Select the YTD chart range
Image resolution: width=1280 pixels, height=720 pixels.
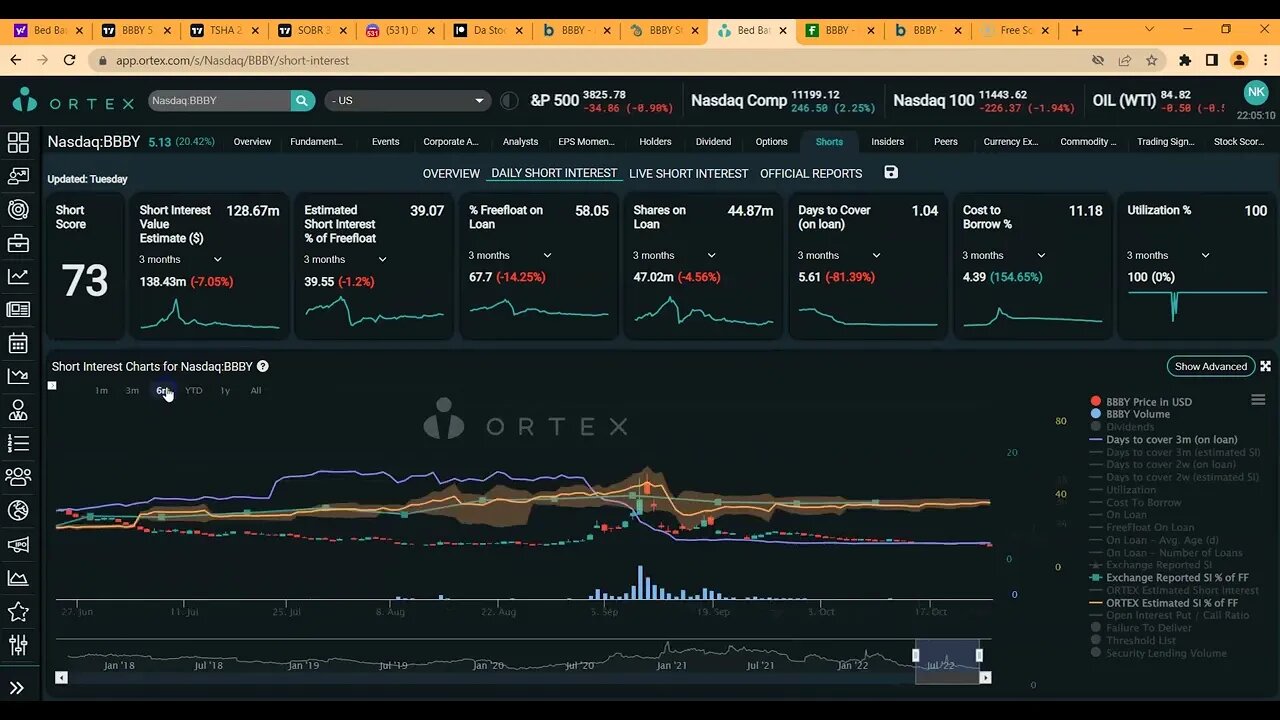click(194, 390)
